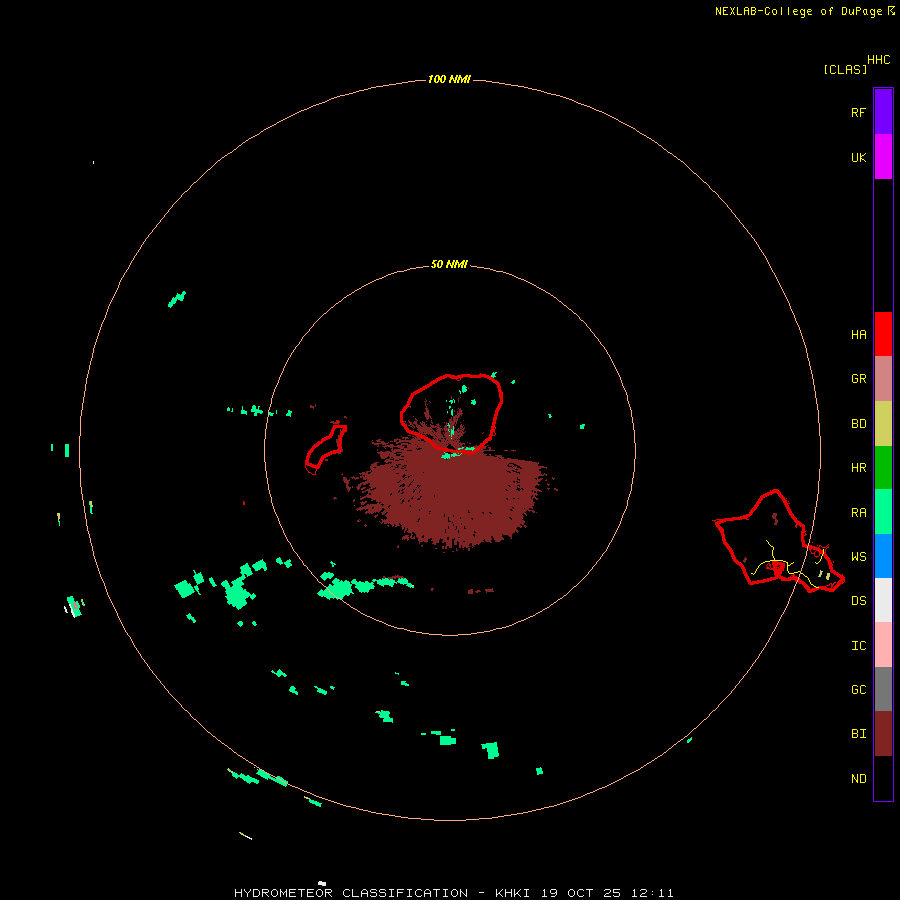Screen dimensions: 900x900
Task: Pick the RA light green legend swatch
Action: (x=883, y=512)
